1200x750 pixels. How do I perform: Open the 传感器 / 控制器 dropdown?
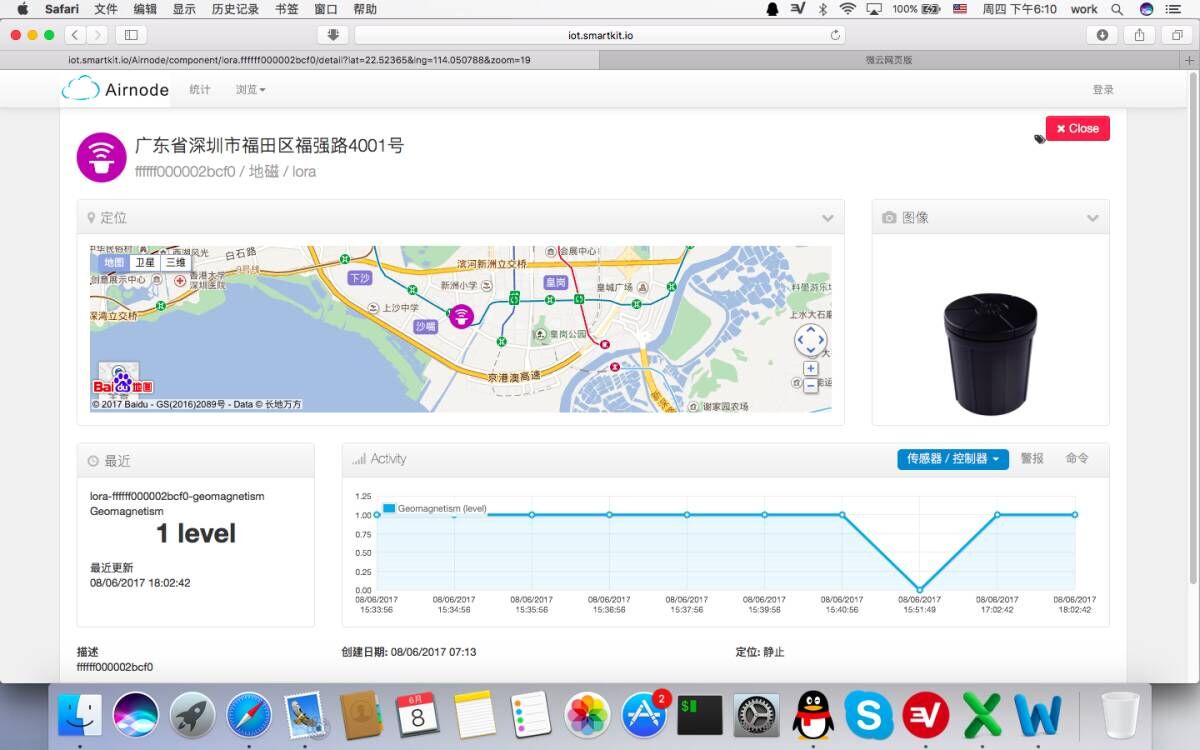pos(953,459)
